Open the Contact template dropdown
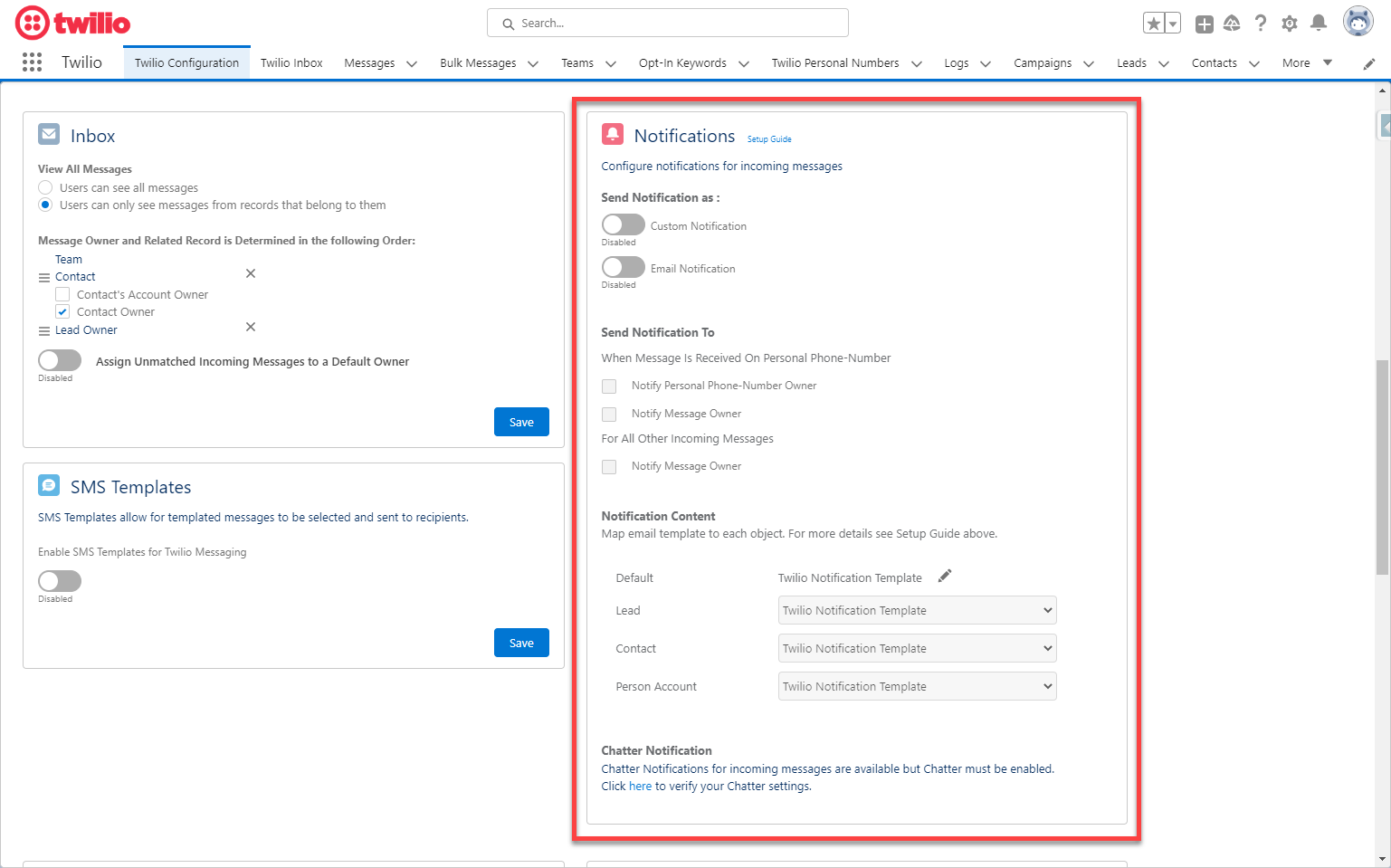 (x=917, y=648)
